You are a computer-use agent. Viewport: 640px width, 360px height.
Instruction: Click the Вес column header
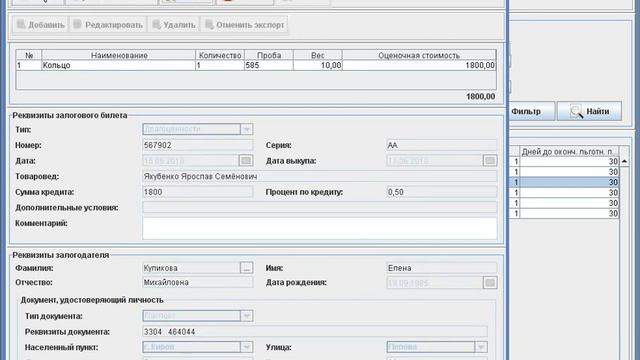318,55
